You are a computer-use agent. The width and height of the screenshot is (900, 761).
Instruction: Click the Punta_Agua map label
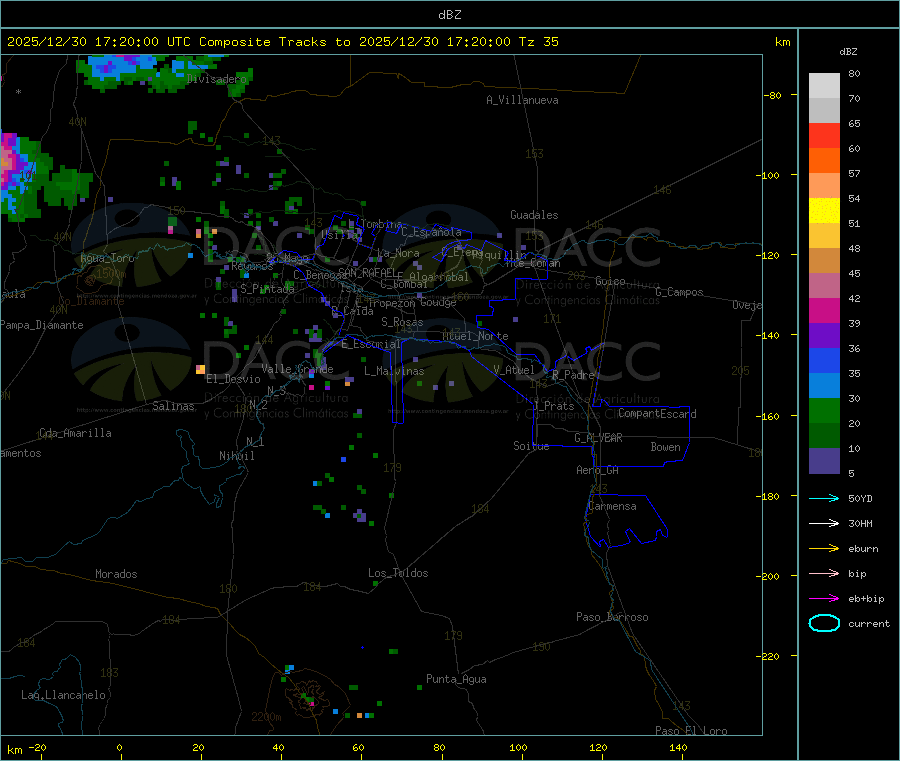(456, 679)
